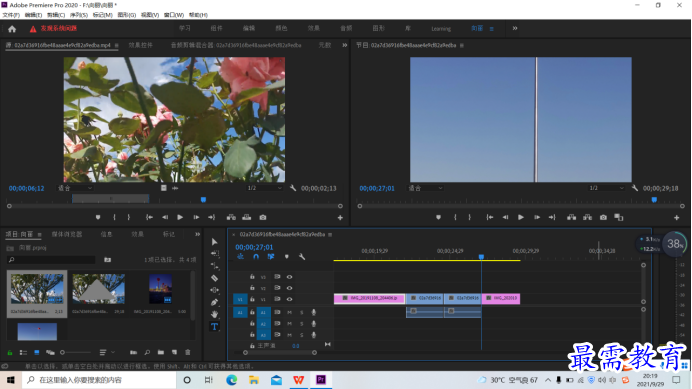Screen dimensions: 692x389
Task: Select the Track Select Forward tool
Action: [x=214, y=253]
